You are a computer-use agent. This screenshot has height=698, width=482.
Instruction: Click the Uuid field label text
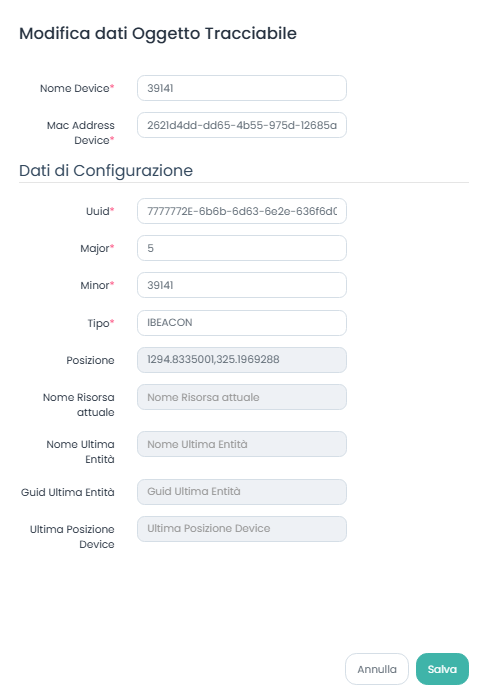pyautogui.click(x=97, y=211)
